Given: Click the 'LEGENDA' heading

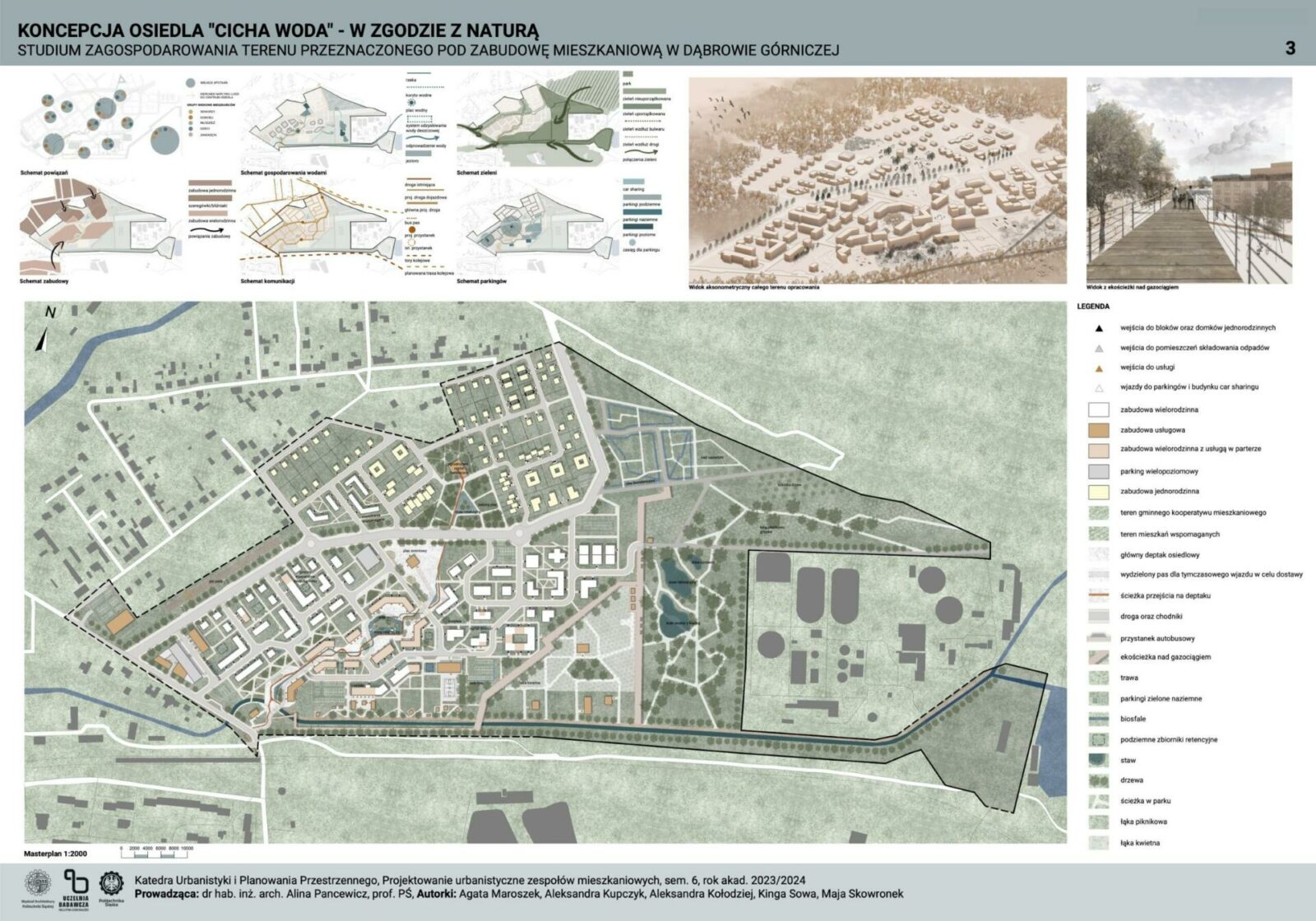Looking at the screenshot, I should pyautogui.click(x=1093, y=307).
